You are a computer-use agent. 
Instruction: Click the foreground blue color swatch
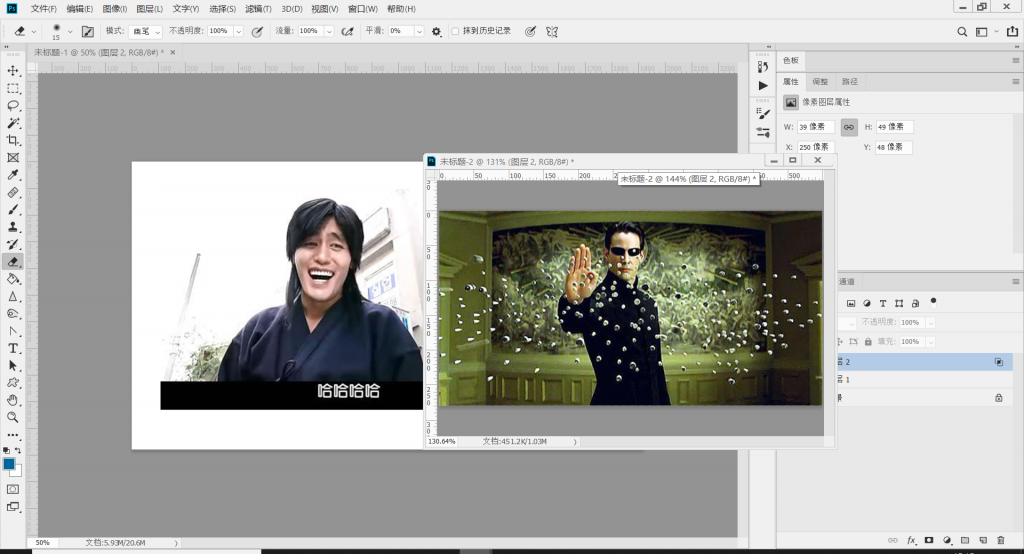point(8,464)
